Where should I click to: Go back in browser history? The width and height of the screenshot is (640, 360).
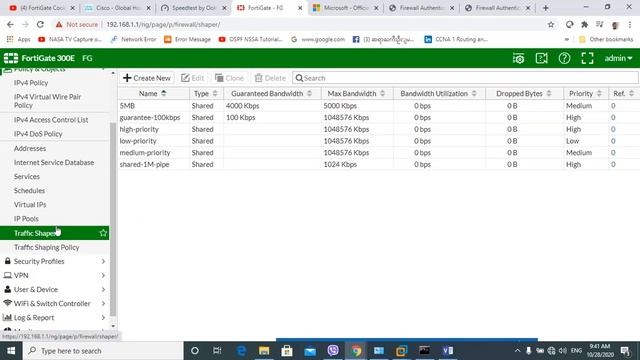(10, 24)
